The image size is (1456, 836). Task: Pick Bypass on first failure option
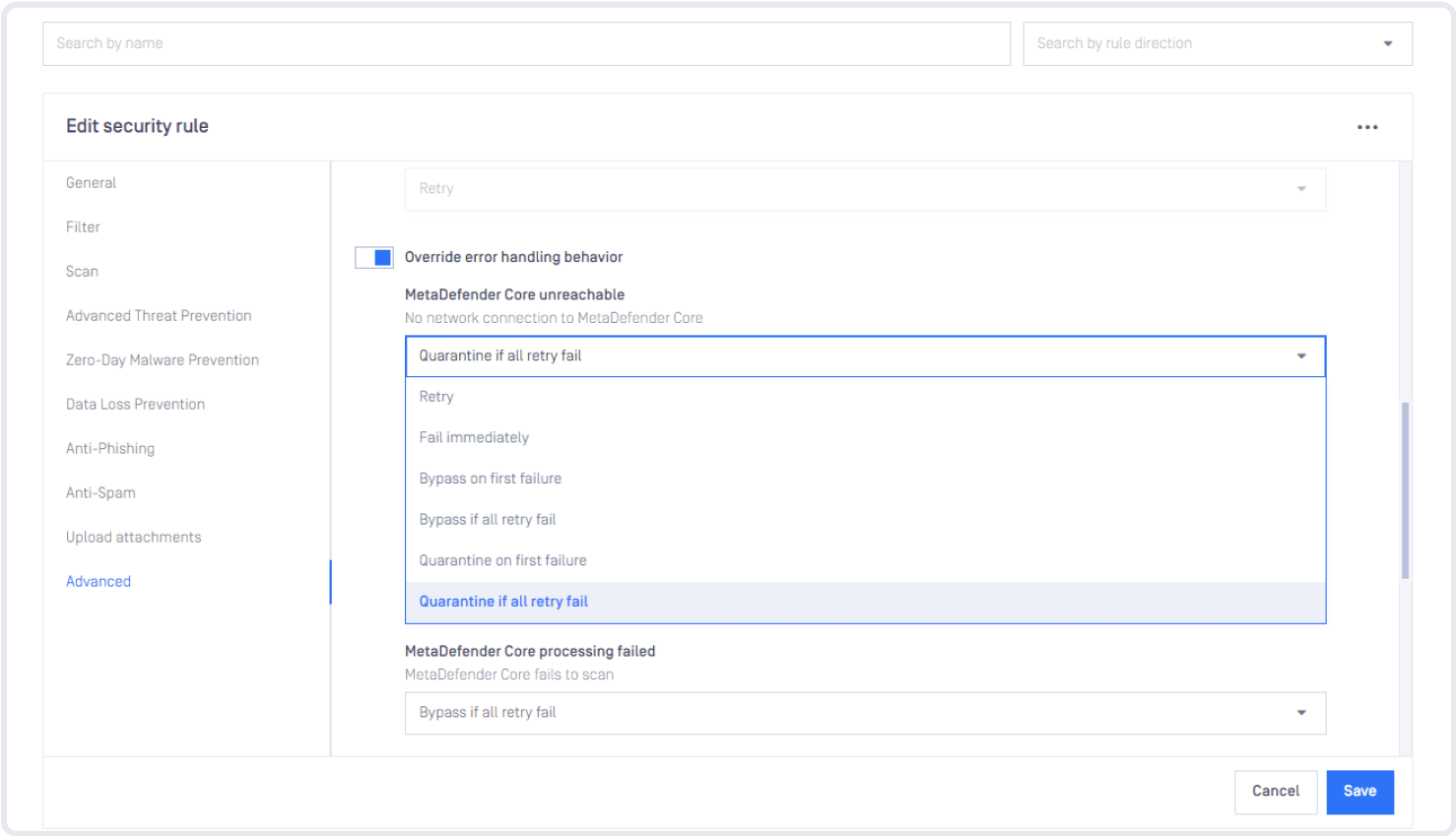[x=865, y=479]
